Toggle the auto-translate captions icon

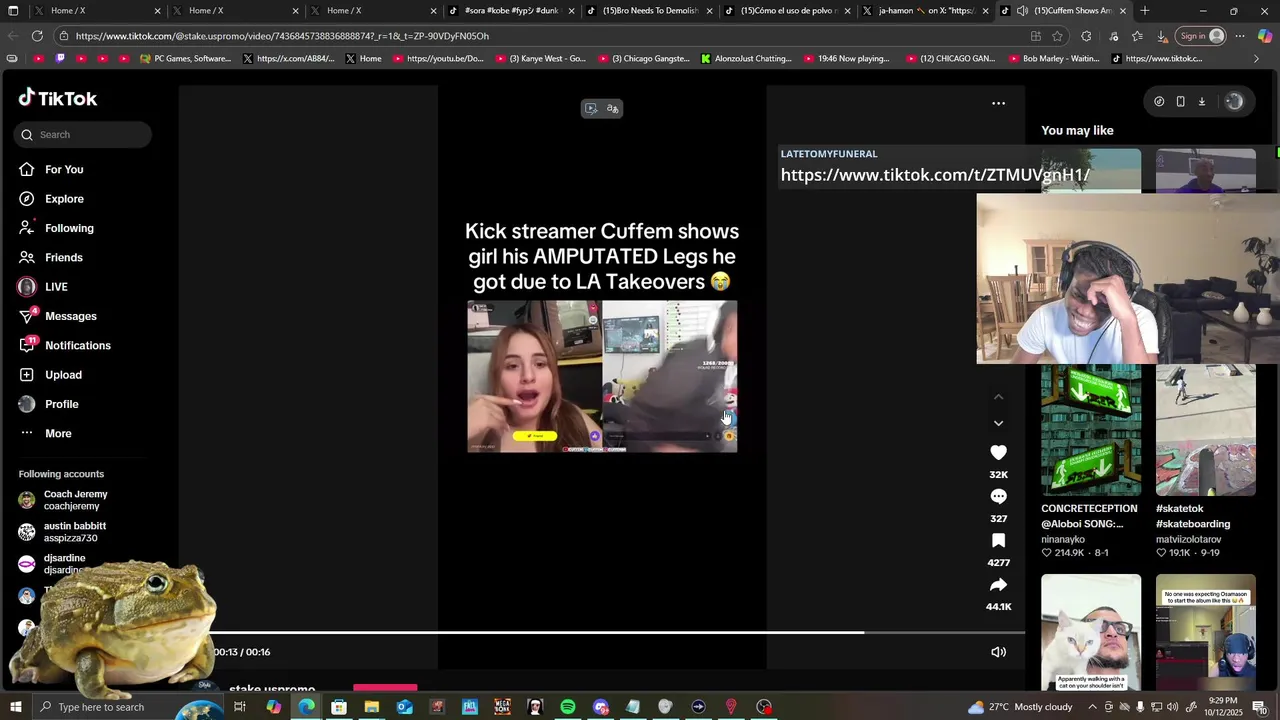(612, 108)
